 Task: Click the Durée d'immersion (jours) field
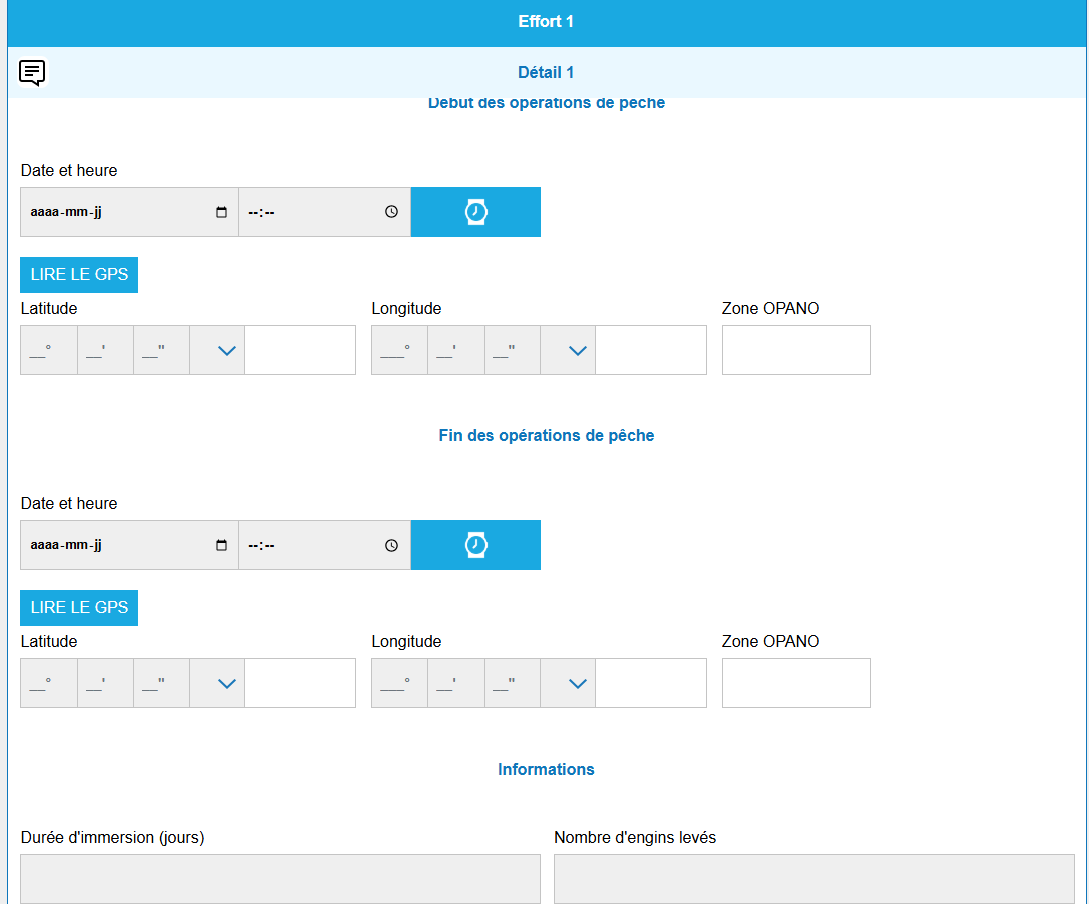[280, 878]
